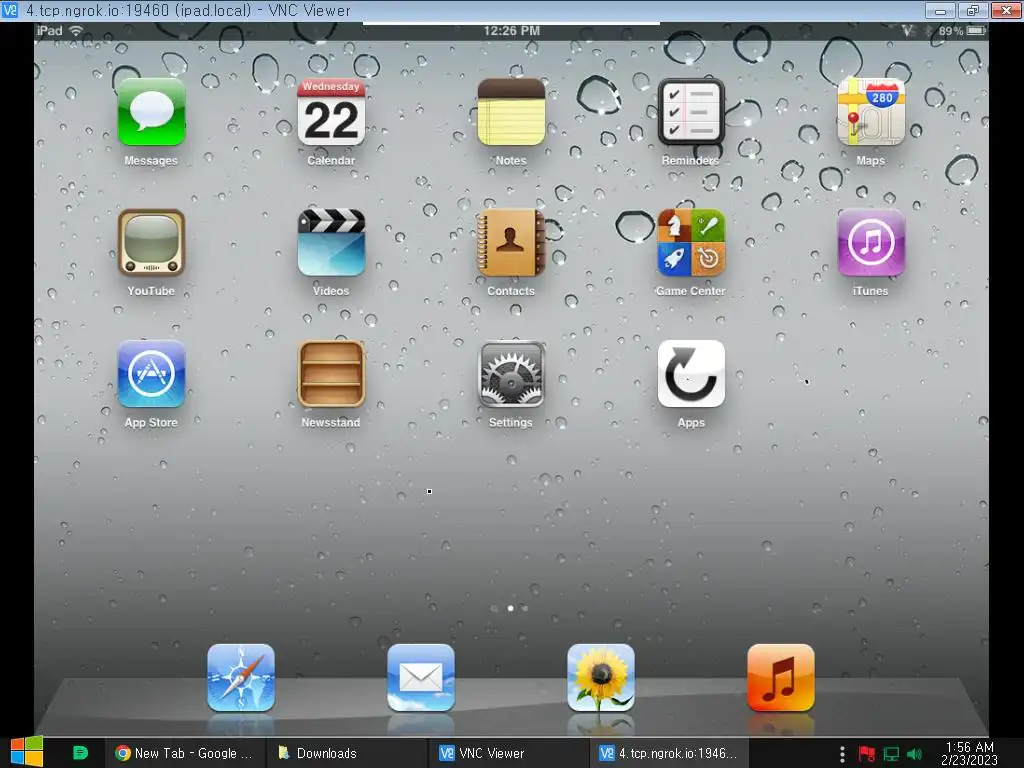Click the VNC toolbar handle at top center
1024x768 pixels.
[511, 23]
